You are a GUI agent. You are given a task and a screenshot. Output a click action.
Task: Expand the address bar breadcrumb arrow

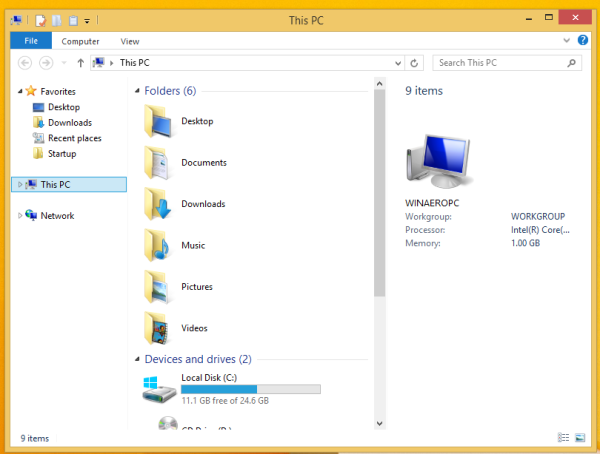112,63
